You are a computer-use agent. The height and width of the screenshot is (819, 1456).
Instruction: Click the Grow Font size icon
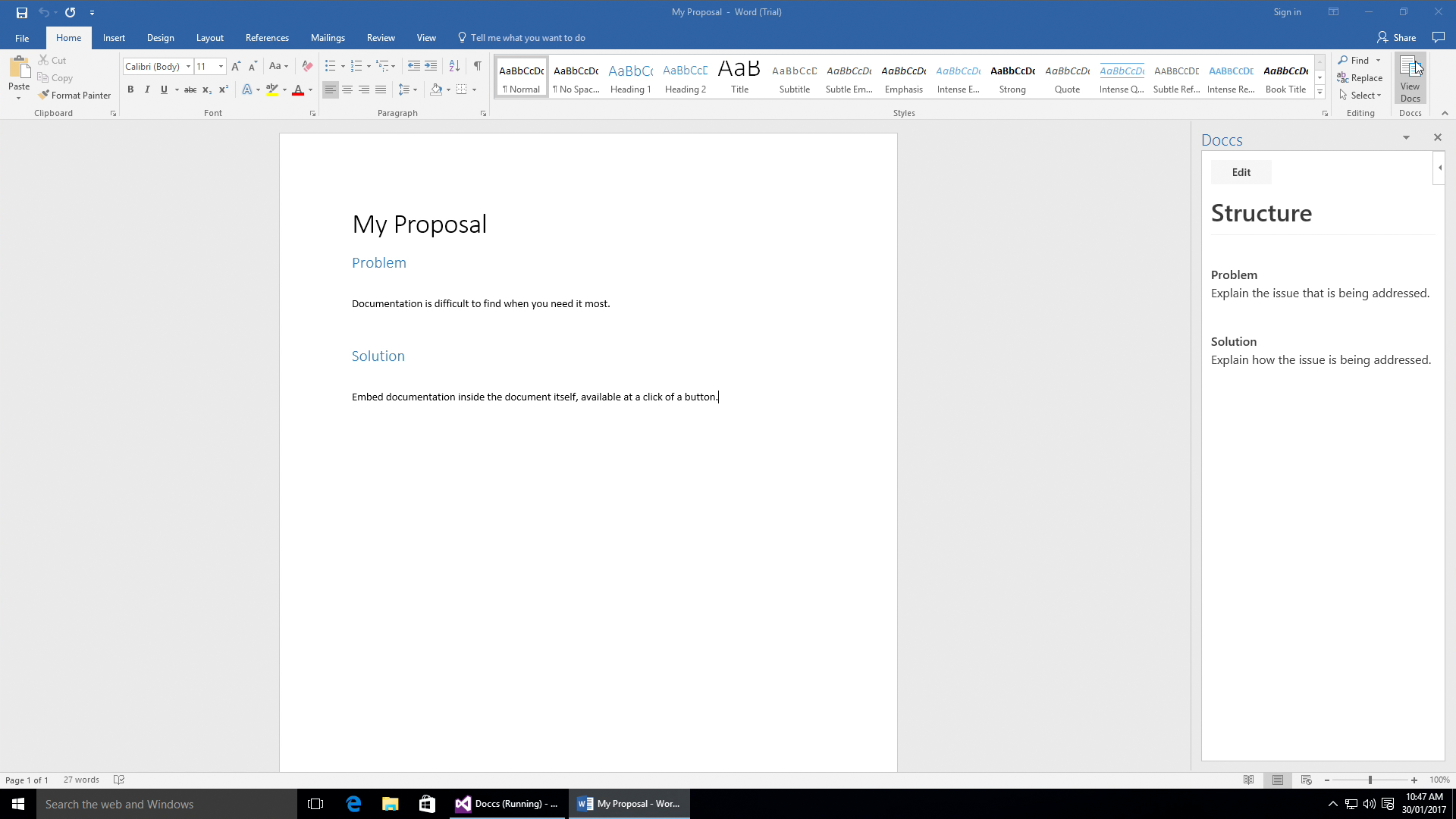[x=236, y=66]
